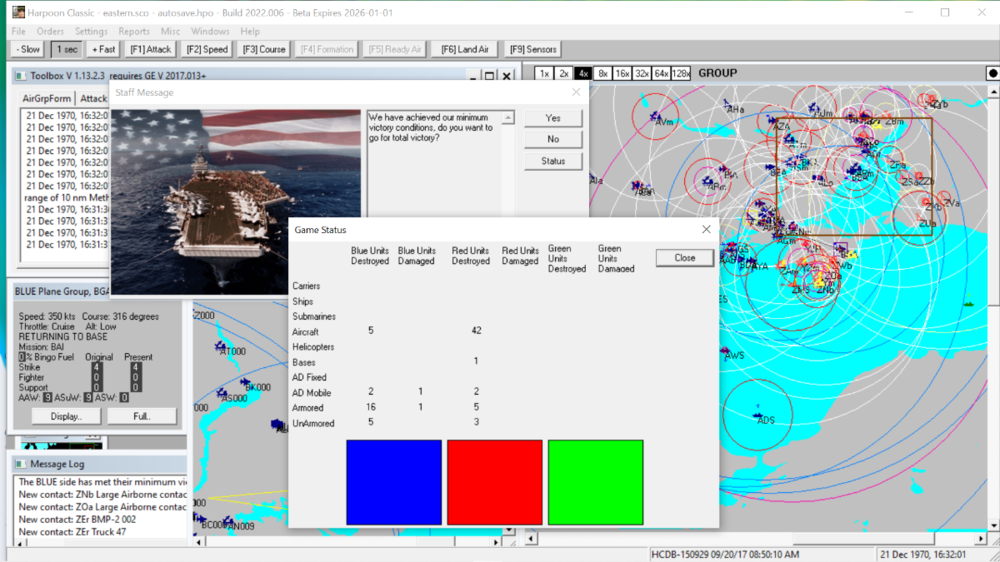This screenshot has width=1000, height=562.
Task: Click the green side color block
Action: [596, 482]
